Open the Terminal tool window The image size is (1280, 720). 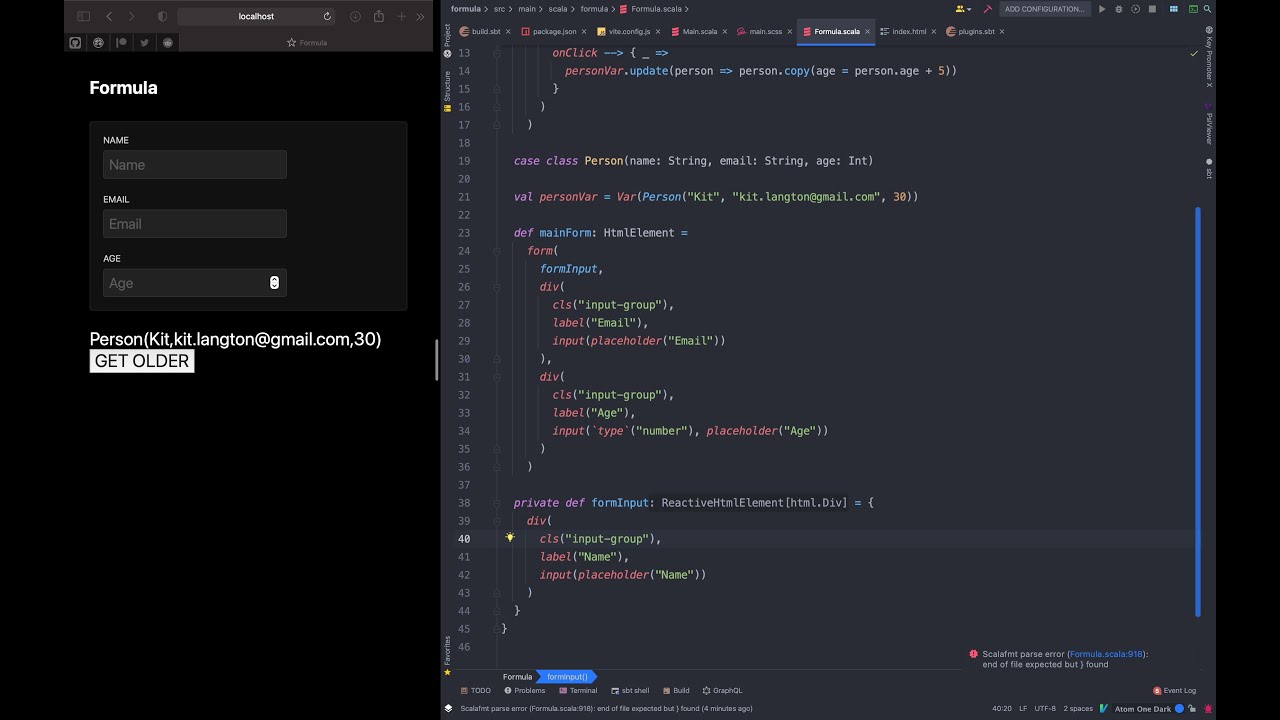click(579, 690)
